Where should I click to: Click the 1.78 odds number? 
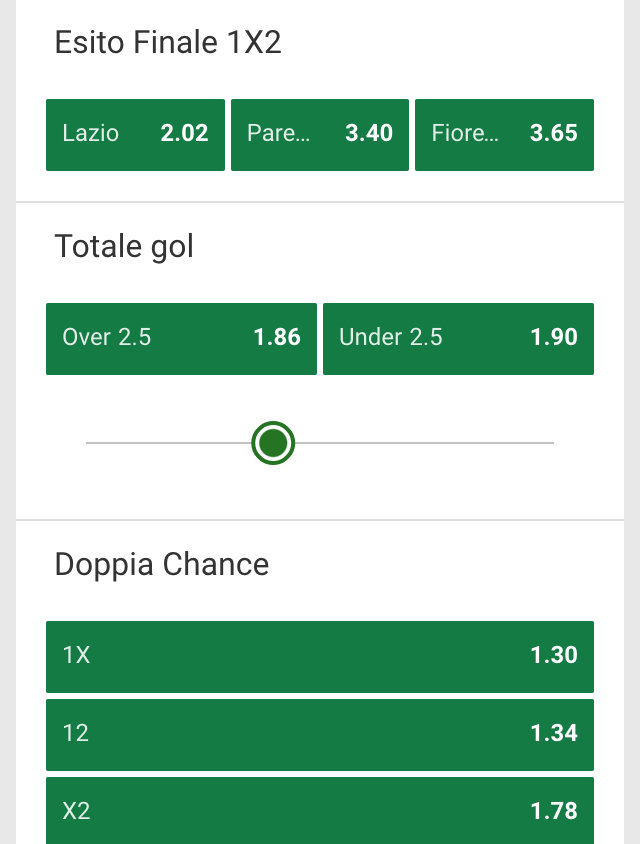tap(554, 810)
